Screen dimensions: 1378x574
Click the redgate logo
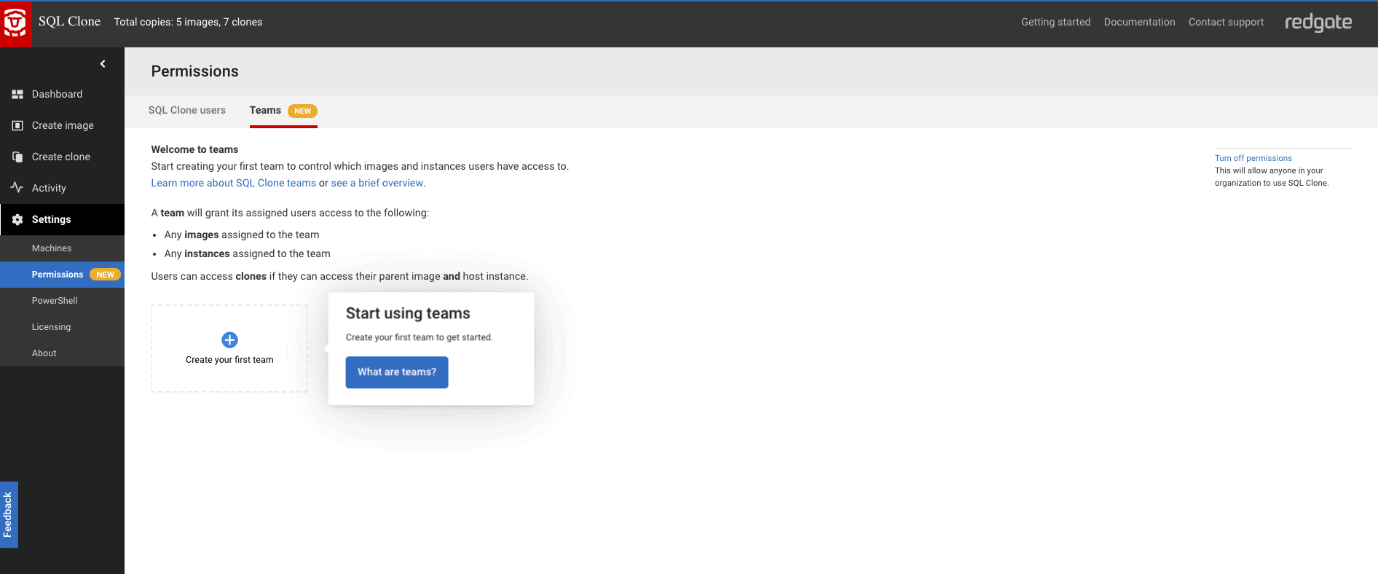click(1318, 22)
